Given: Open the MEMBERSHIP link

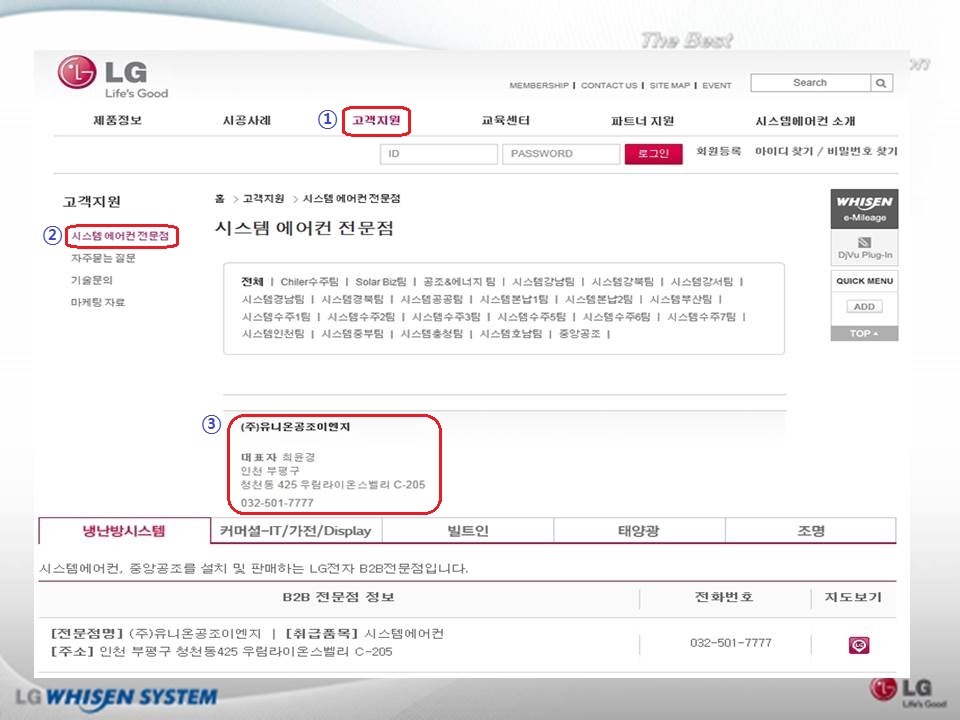Looking at the screenshot, I should (539, 86).
